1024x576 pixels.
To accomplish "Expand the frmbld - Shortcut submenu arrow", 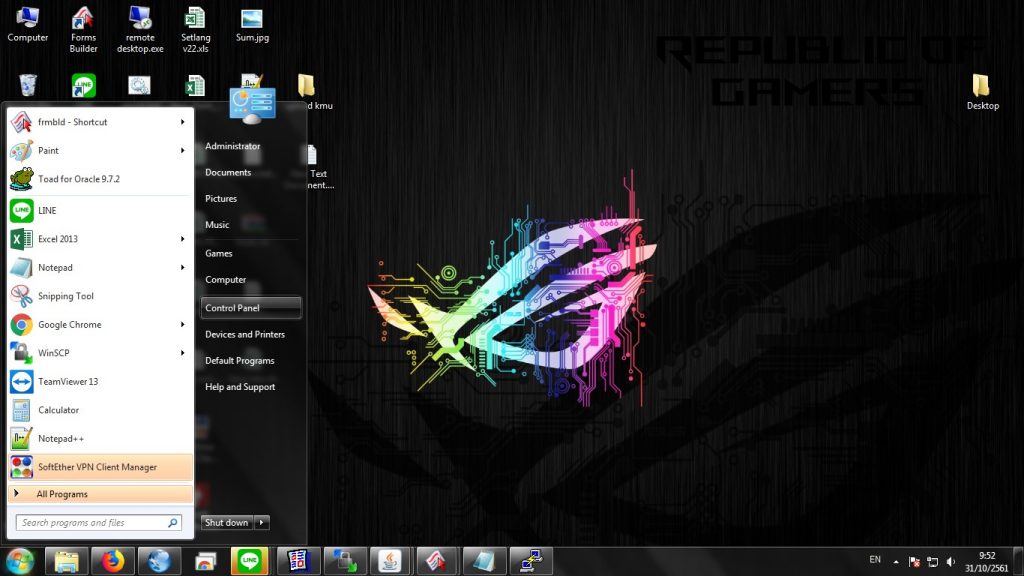I will (183, 122).
